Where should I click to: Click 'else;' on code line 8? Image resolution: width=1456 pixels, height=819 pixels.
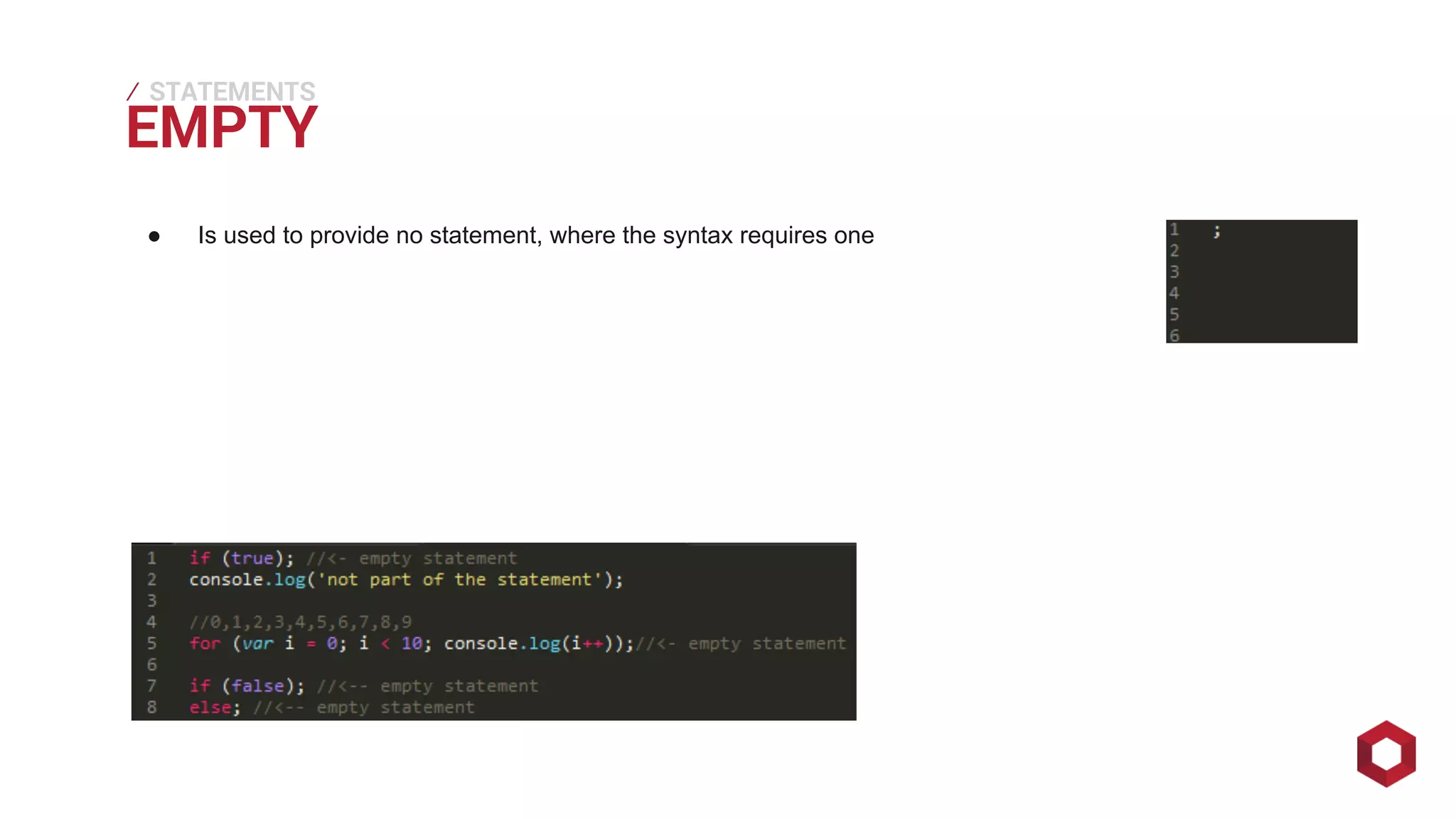215,707
